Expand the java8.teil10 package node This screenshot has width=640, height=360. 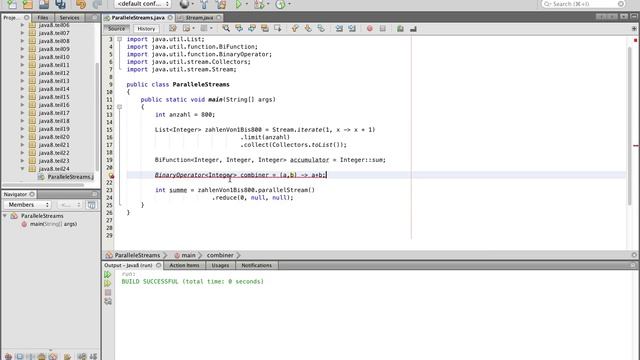click(x=22, y=57)
